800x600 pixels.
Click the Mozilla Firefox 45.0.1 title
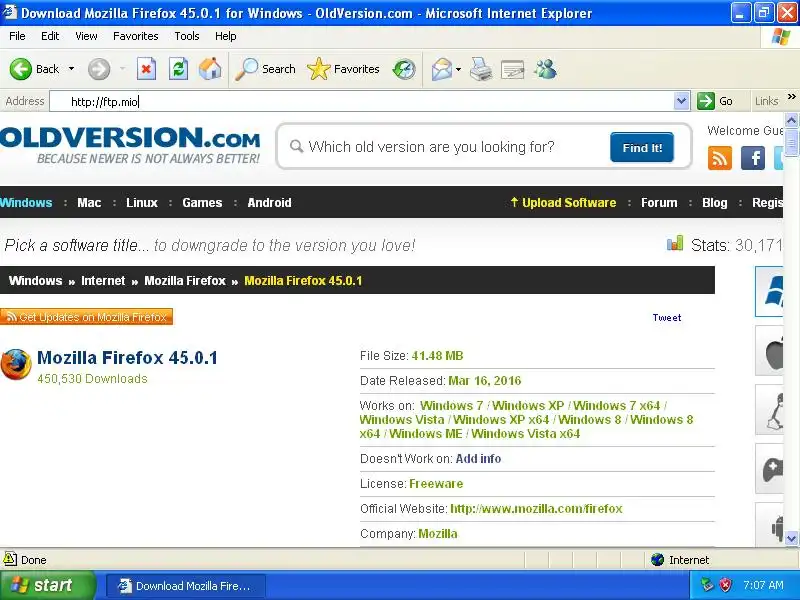pos(128,358)
